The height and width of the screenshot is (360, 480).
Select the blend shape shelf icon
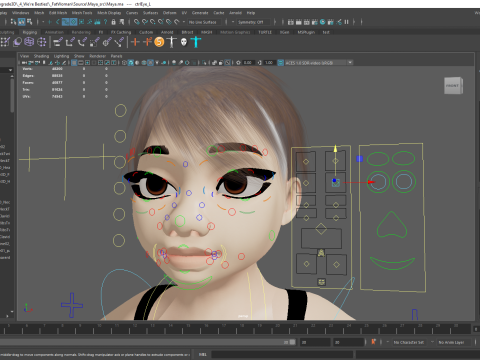pyautogui.click(x=17, y=42)
